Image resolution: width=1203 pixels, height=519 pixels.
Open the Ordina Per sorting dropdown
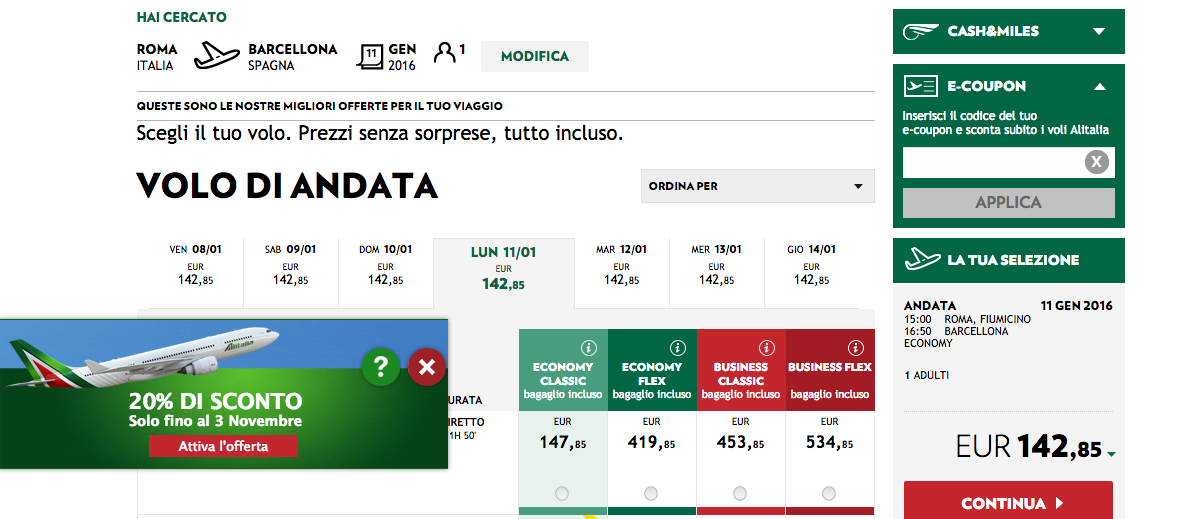pos(757,186)
